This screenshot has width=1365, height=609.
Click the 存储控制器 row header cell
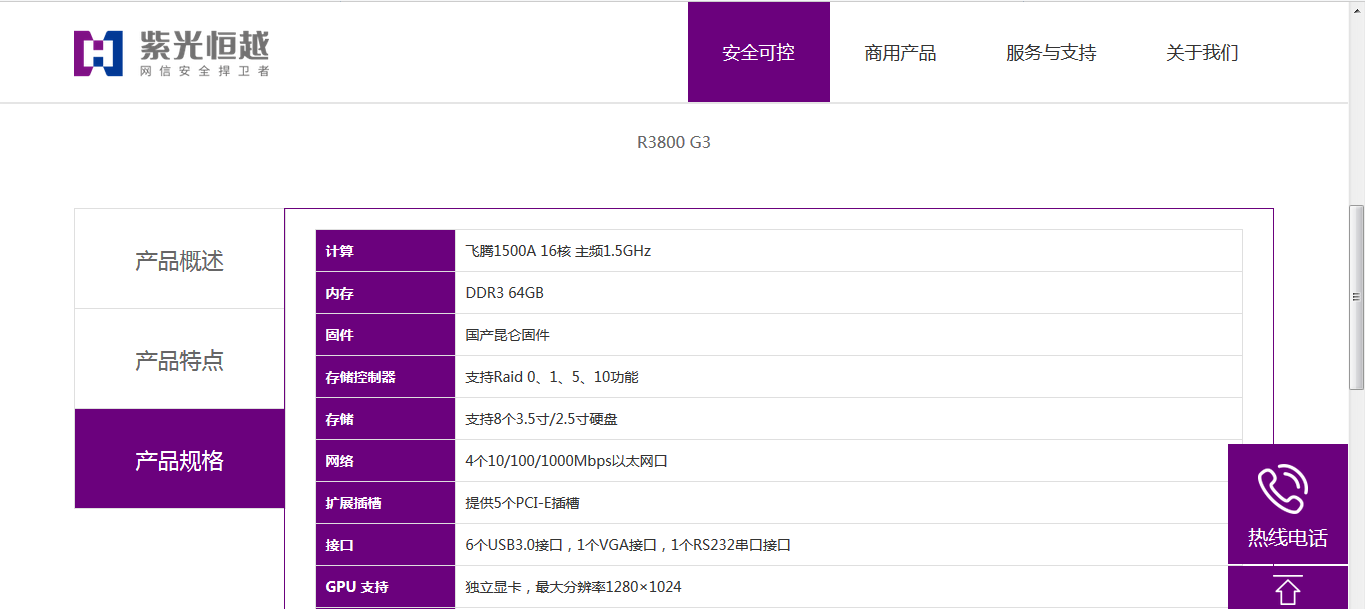click(385, 377)
